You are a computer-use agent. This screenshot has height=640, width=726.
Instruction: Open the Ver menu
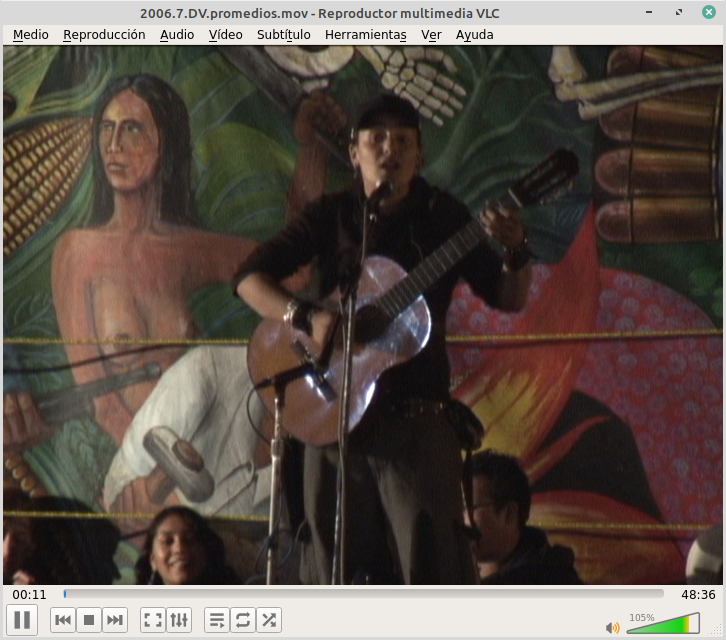pyautogui.click(x=431, y=35)
